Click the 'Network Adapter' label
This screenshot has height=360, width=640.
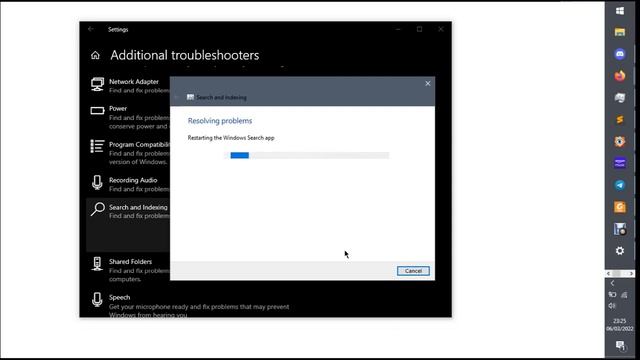pyautogui.click(x=134, y=82)
